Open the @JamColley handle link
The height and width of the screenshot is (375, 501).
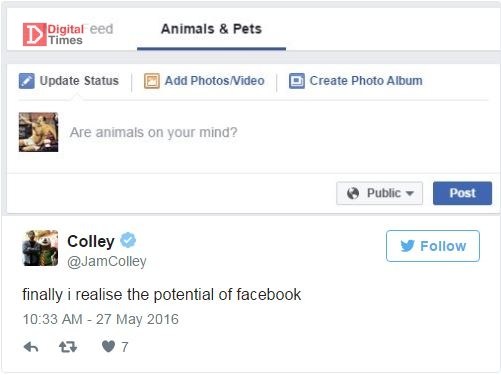point(107,262)
